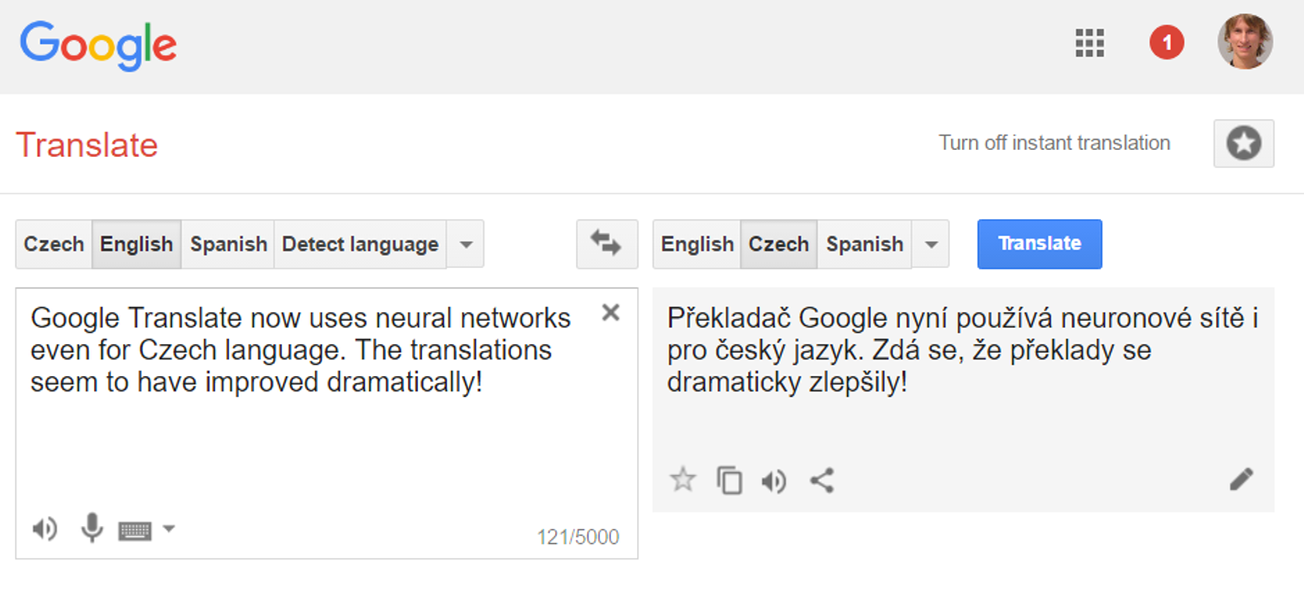Go to the Google logo homepage
The height and width of the screenshot is (600, 1304).
coord(98,44)
